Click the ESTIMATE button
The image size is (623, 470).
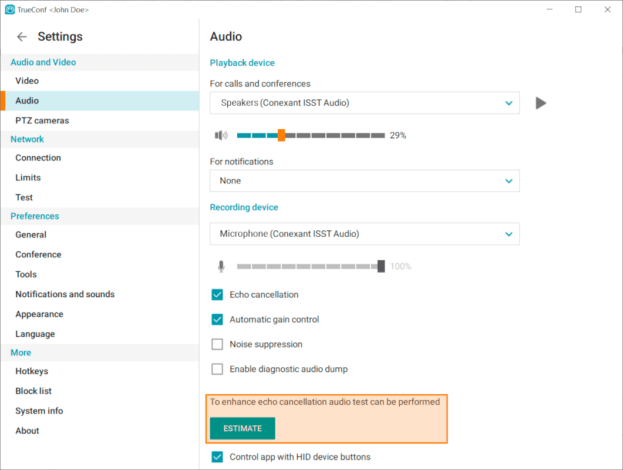[x=242, y=428]
